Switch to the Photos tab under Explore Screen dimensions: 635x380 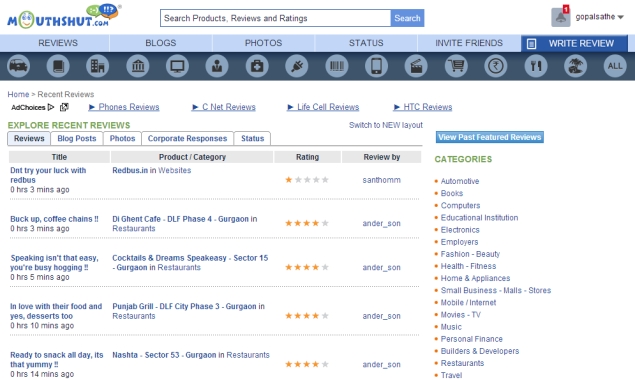pos(122,139)
